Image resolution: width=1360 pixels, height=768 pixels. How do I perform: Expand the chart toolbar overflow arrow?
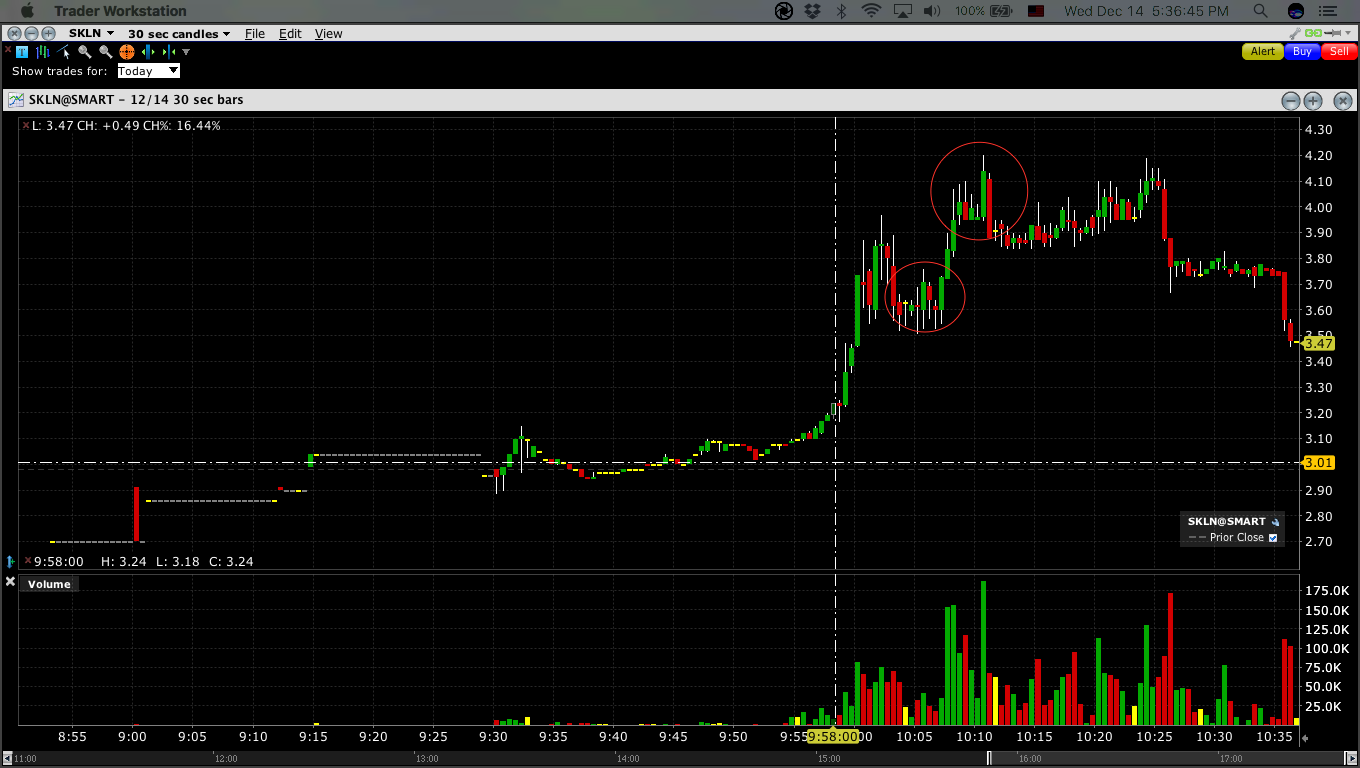[x=186, y=51]
